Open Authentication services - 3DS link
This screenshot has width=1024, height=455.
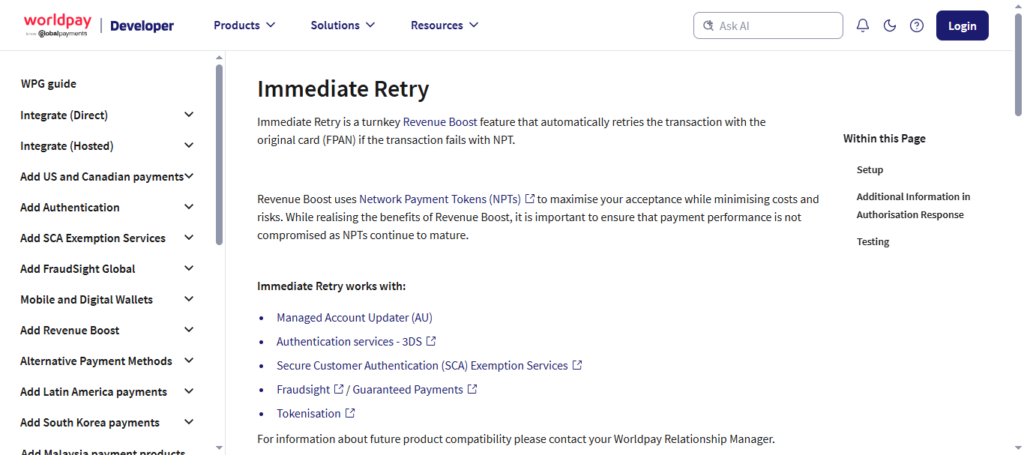click(x=349, y=341)
